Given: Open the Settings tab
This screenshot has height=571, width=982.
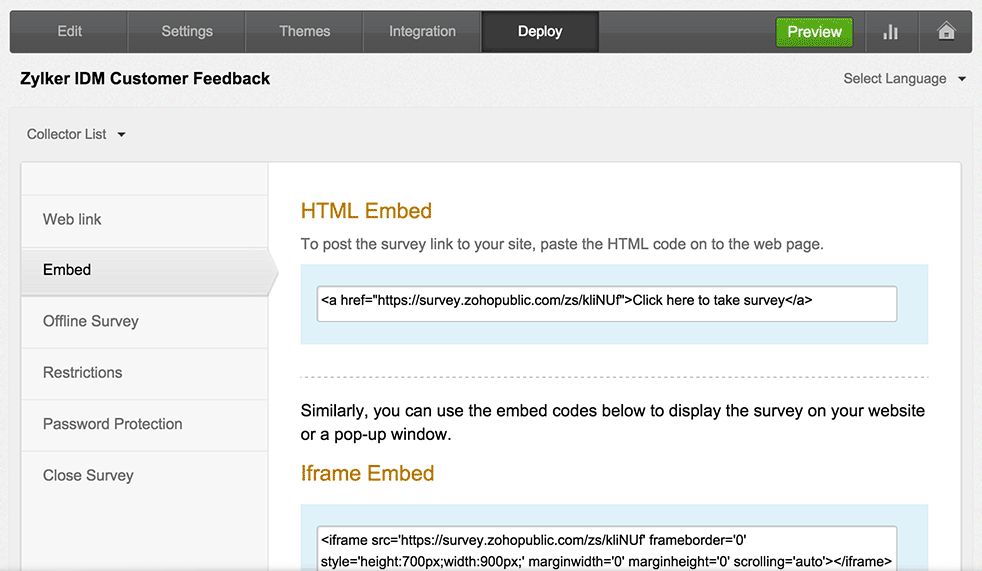Looking at the screenshot, I should click(187, 31).
